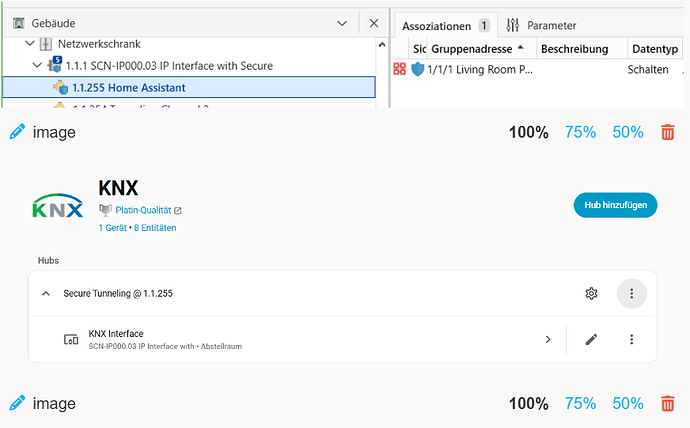The height and width of the screenshot is (428, 690).
Task: Sort by Gruppenadresse column header
Action: coord(481,49)
